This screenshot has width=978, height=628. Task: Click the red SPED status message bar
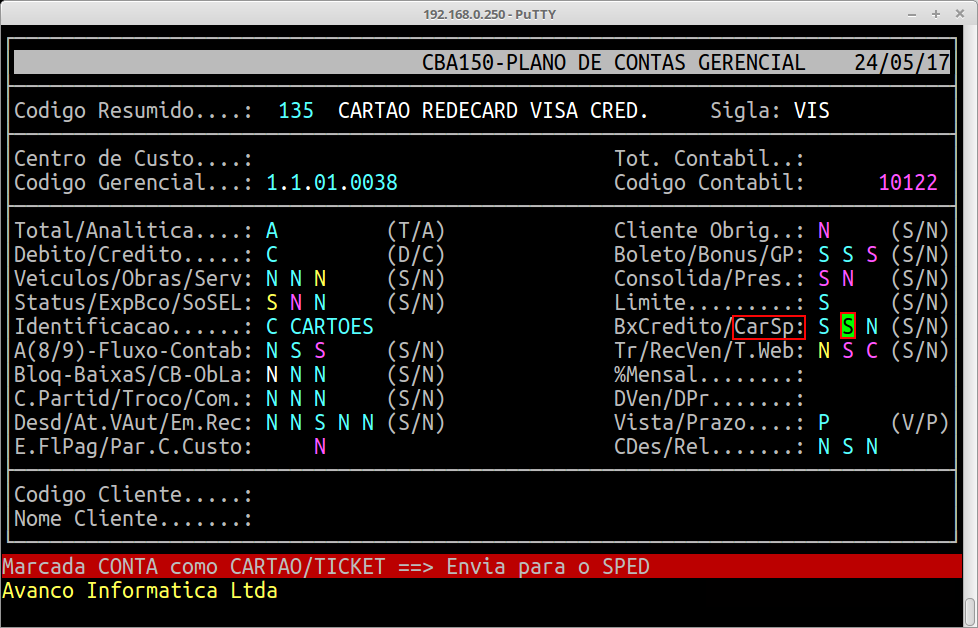coord(480,567)
